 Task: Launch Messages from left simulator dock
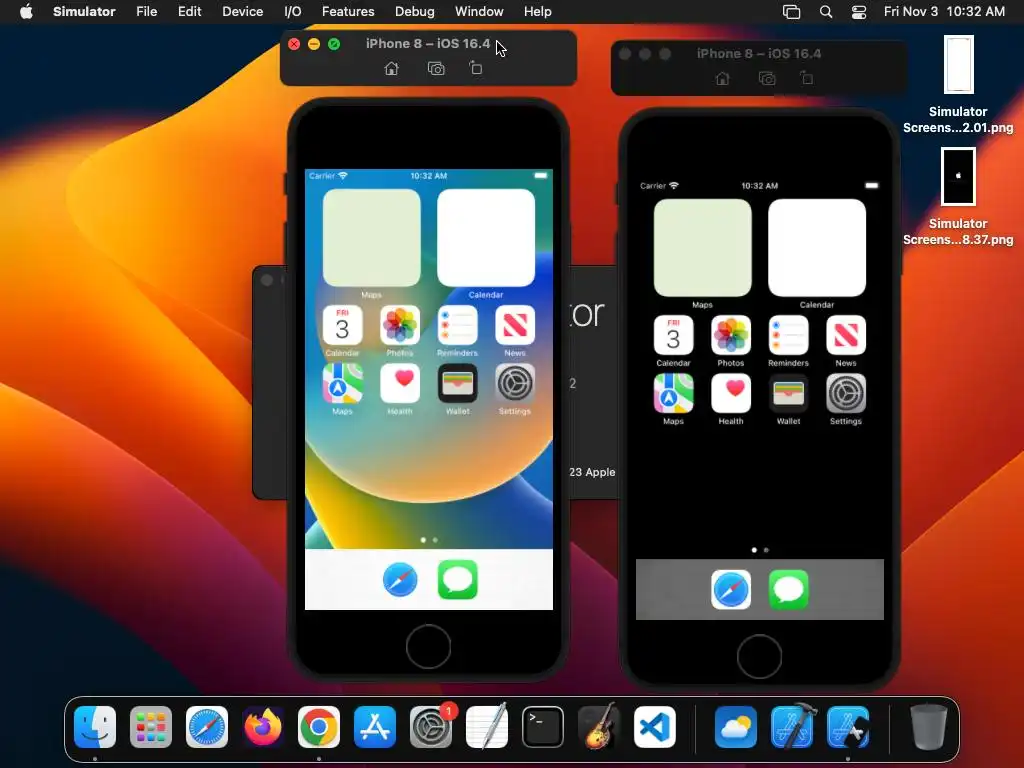coord(457,580)
